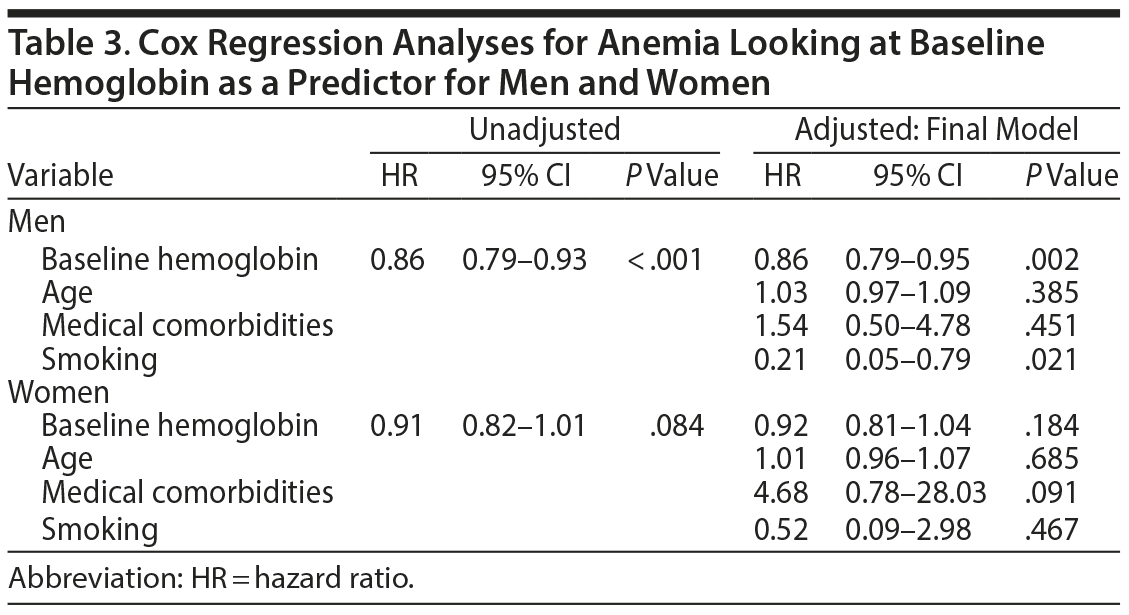
Task: Select the "Unadjusted" column group header
Action: click(x=545, y=128)
